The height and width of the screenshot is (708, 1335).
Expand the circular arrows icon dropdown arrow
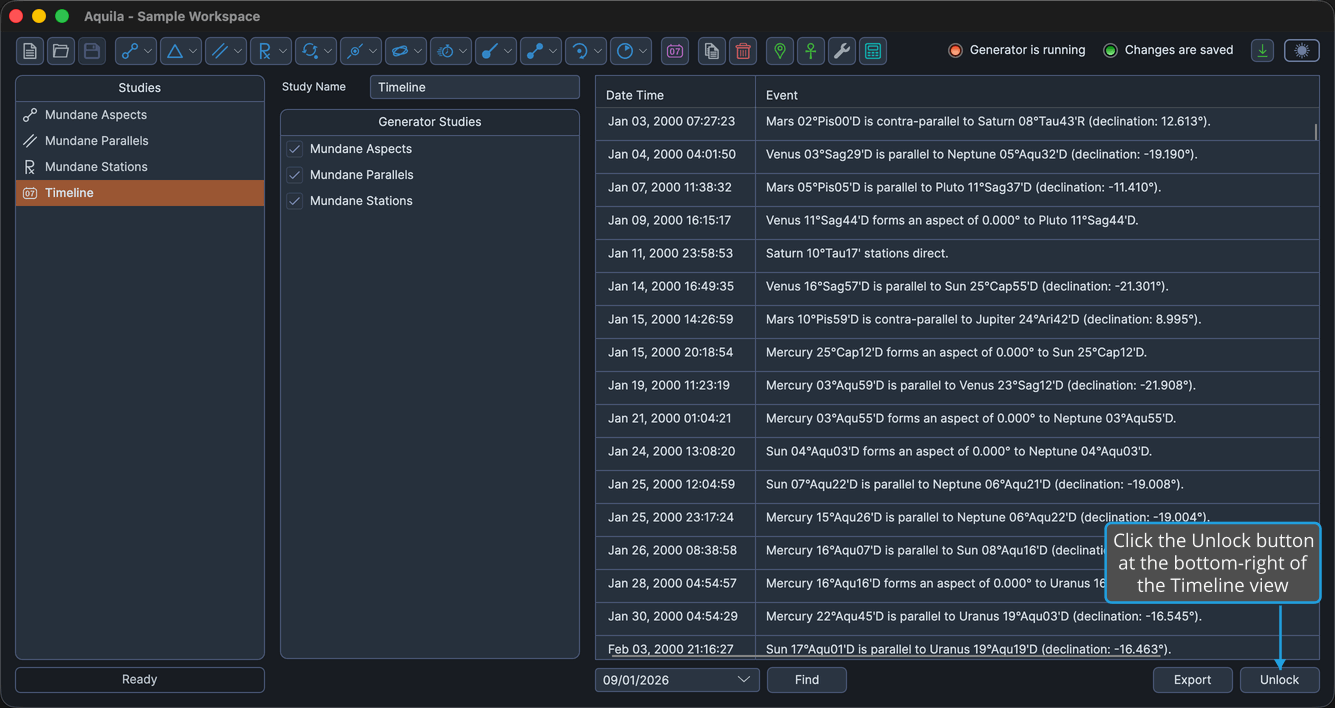[x=328, y=51]
